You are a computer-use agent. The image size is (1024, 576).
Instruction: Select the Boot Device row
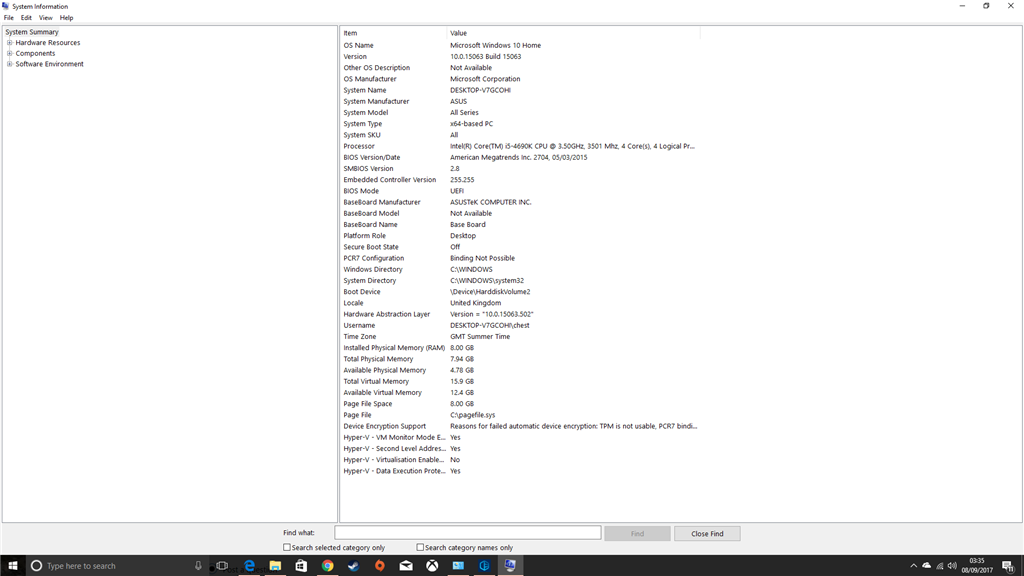pyautogui.click(x=520, y=291)
